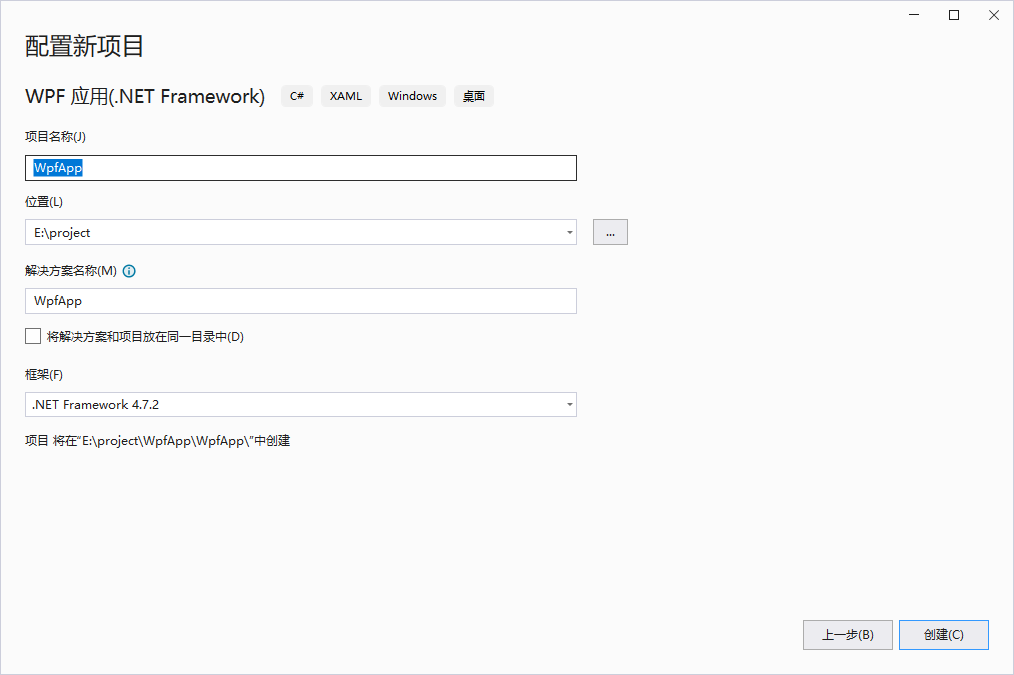Click the 框架(F) label
1014x675 pixels.
[x=44, y=374]
